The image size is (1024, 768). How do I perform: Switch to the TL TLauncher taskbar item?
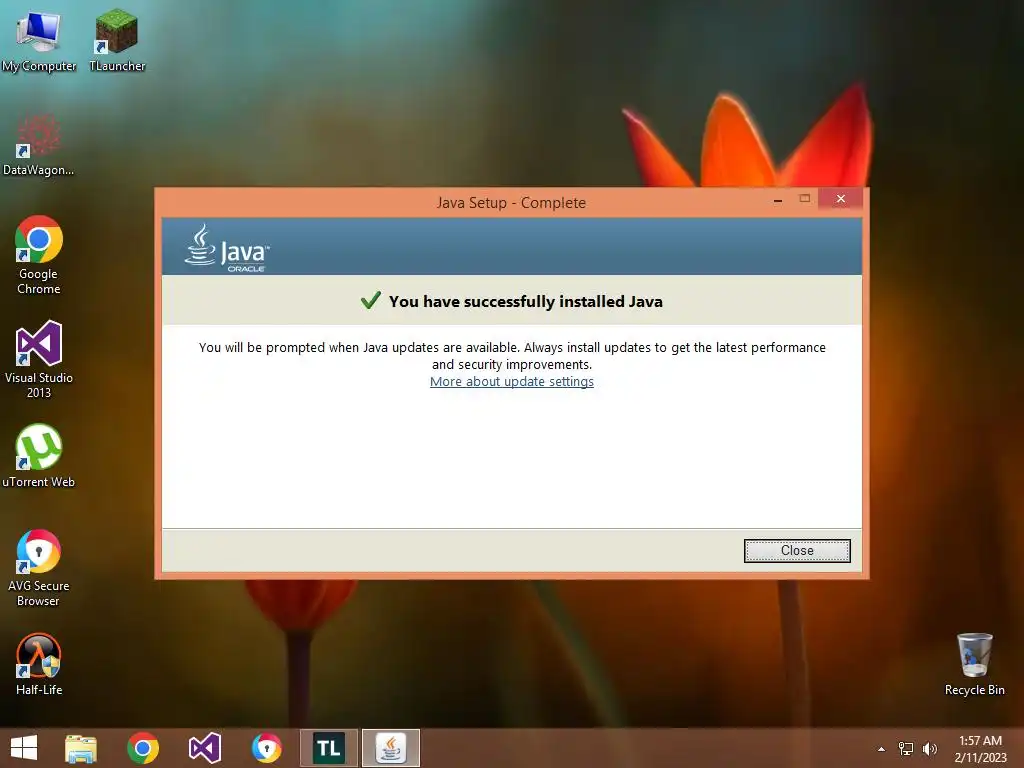[328, 748]
